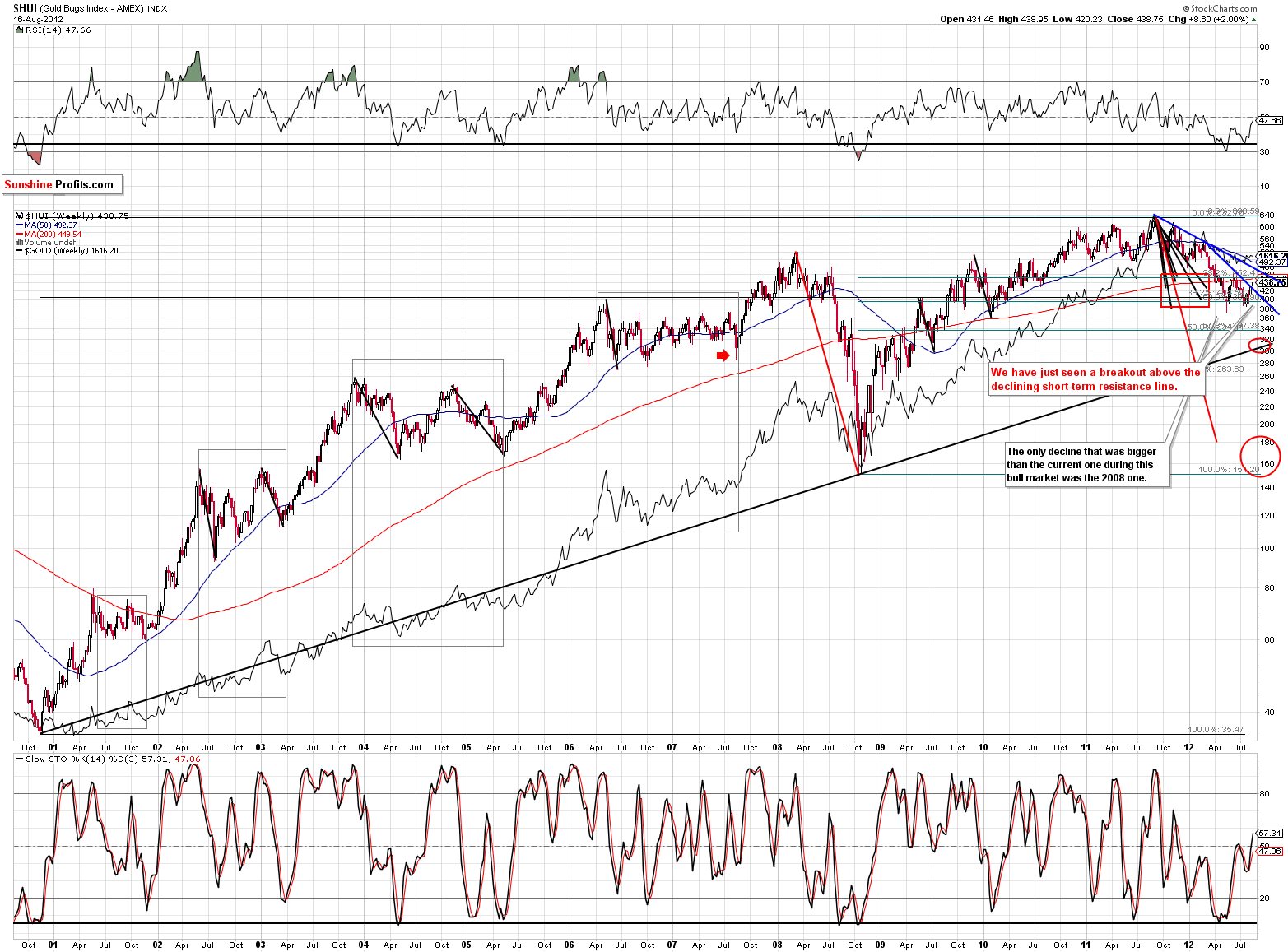Image resolution: width=1288 pixels, height=952 pixels.
Task: Click the volume bars icon beside Volume undef
Action: [x=19, y=243]
